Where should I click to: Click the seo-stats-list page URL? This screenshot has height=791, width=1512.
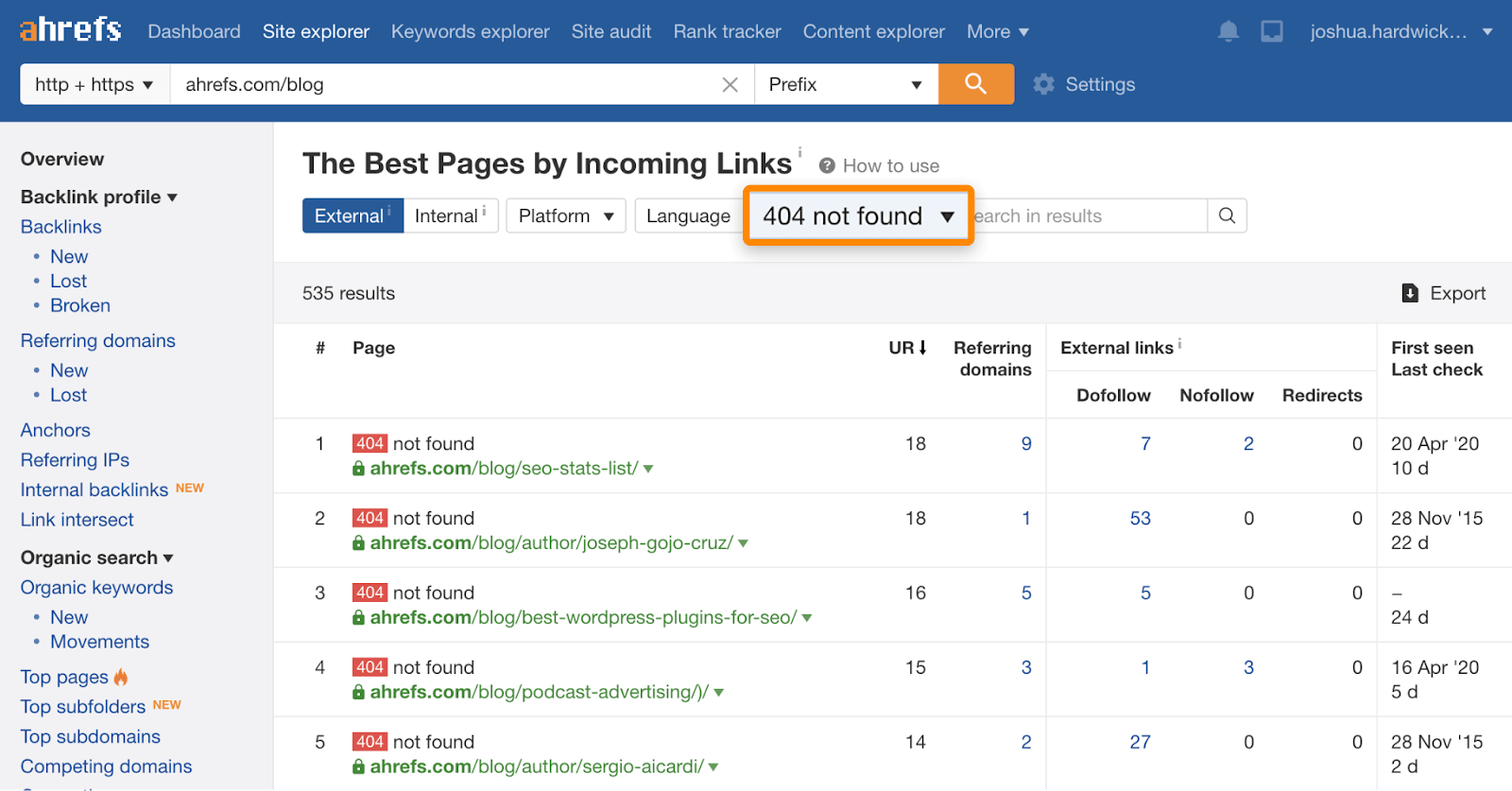(504, 469)
